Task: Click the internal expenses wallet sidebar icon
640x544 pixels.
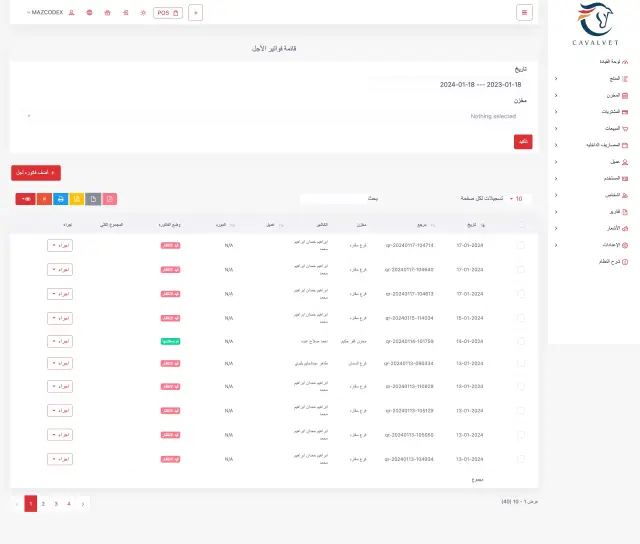Action: (625, 145)
